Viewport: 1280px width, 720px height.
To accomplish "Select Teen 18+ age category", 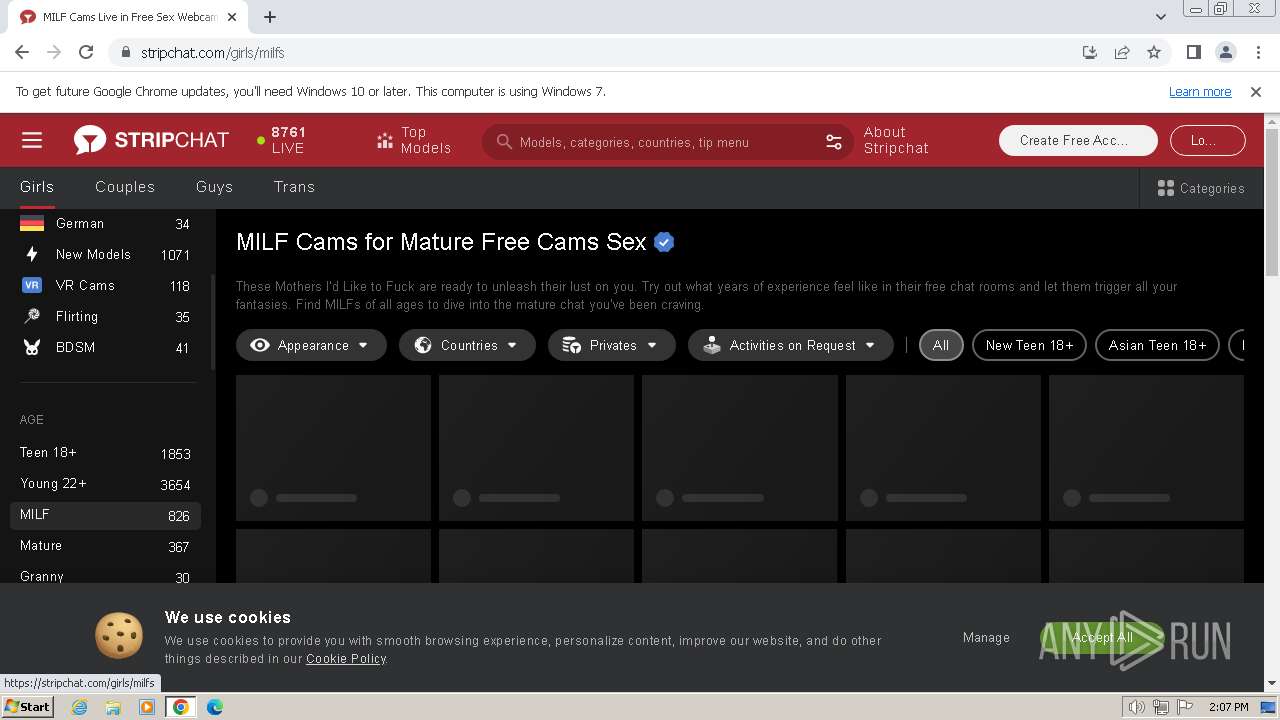I will pyautogui.click(x=105, y=453).
